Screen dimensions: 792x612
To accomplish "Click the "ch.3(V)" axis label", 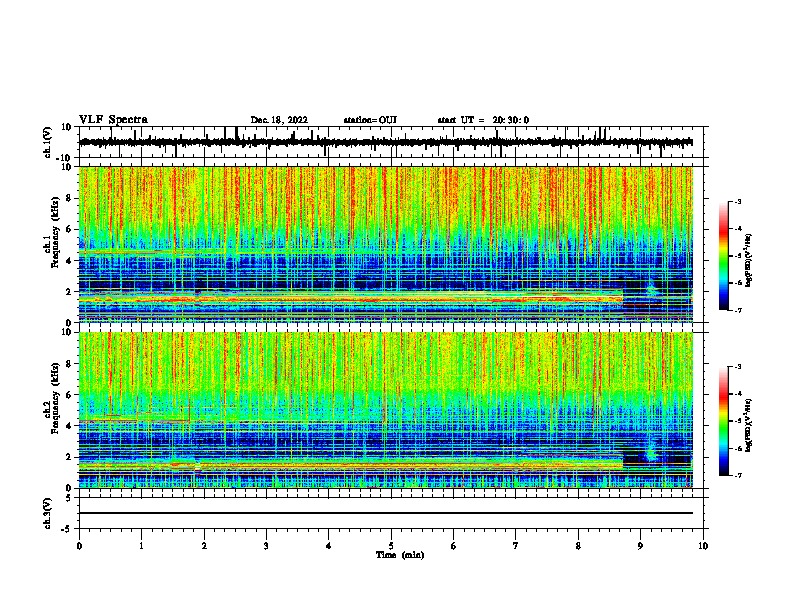I will coord(48,513).
